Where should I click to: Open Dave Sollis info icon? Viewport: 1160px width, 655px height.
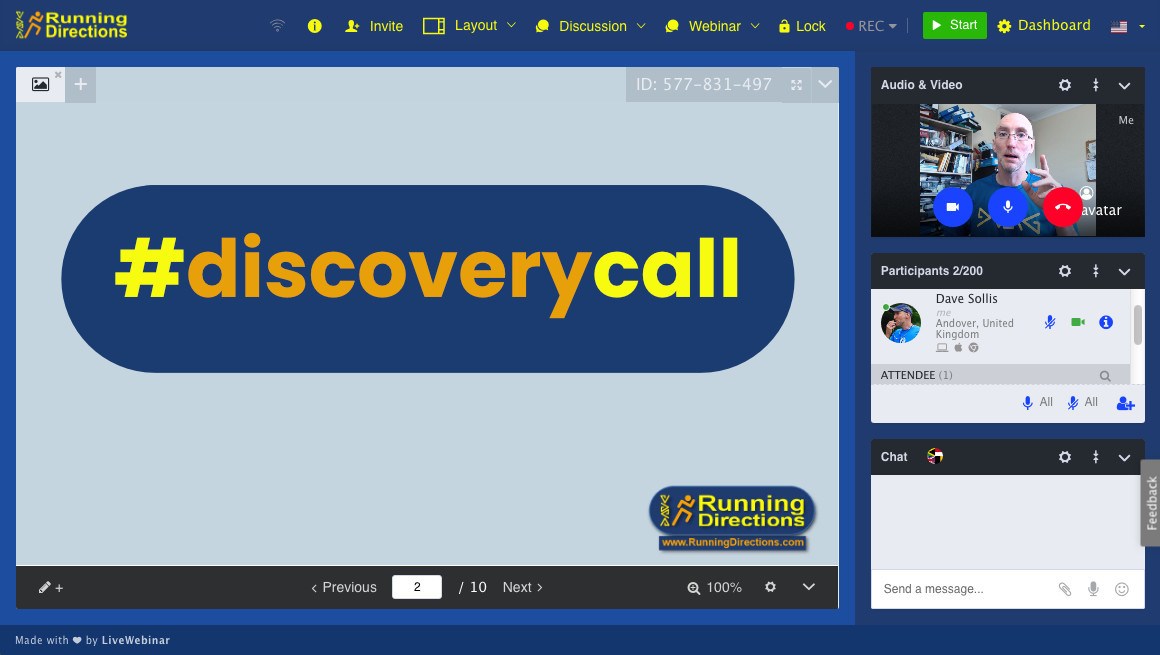pyautogui.click(x=1106, y=322)
